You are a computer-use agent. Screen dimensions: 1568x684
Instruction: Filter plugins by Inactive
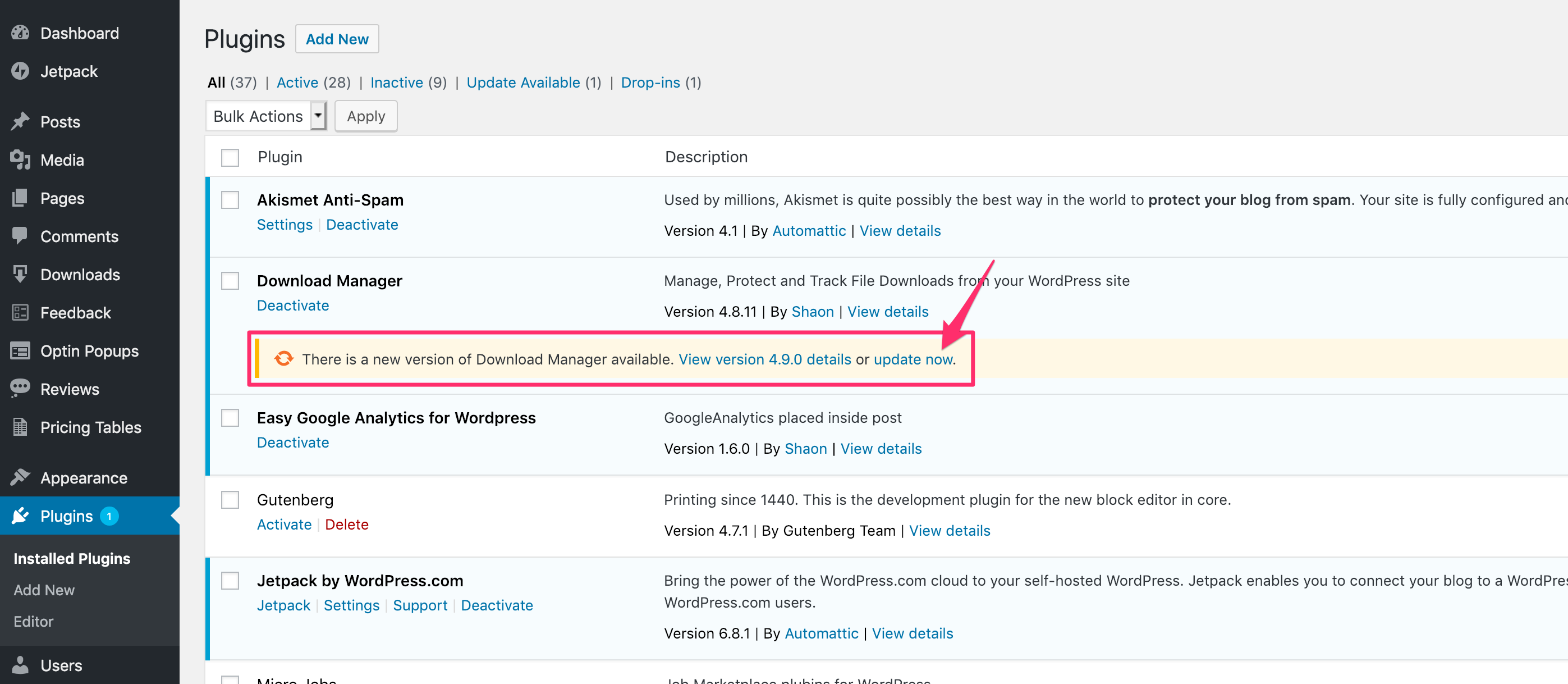coord(396,82)
